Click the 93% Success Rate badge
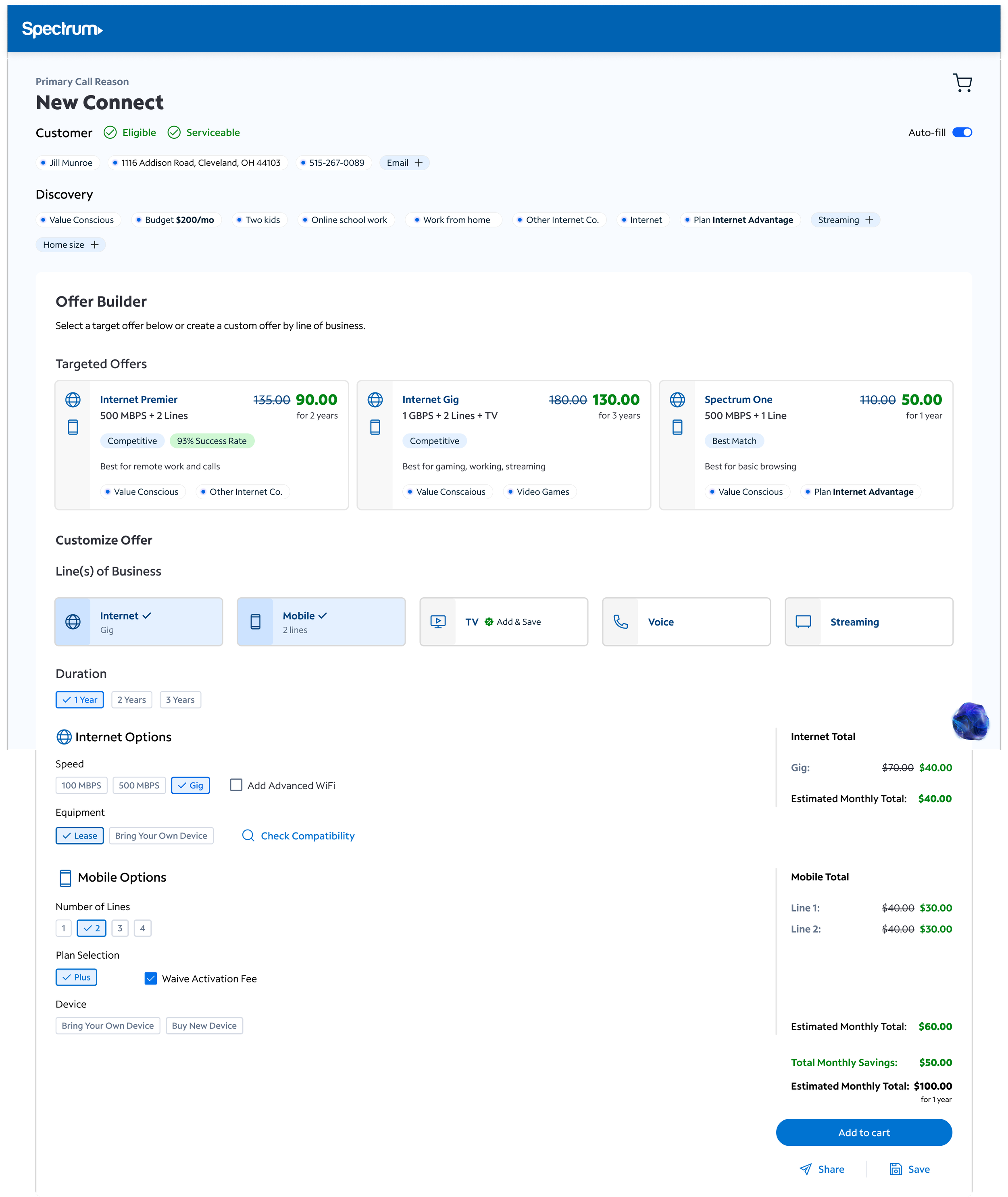This screenshot has width=1008, height=1197. tap(212, 441)
